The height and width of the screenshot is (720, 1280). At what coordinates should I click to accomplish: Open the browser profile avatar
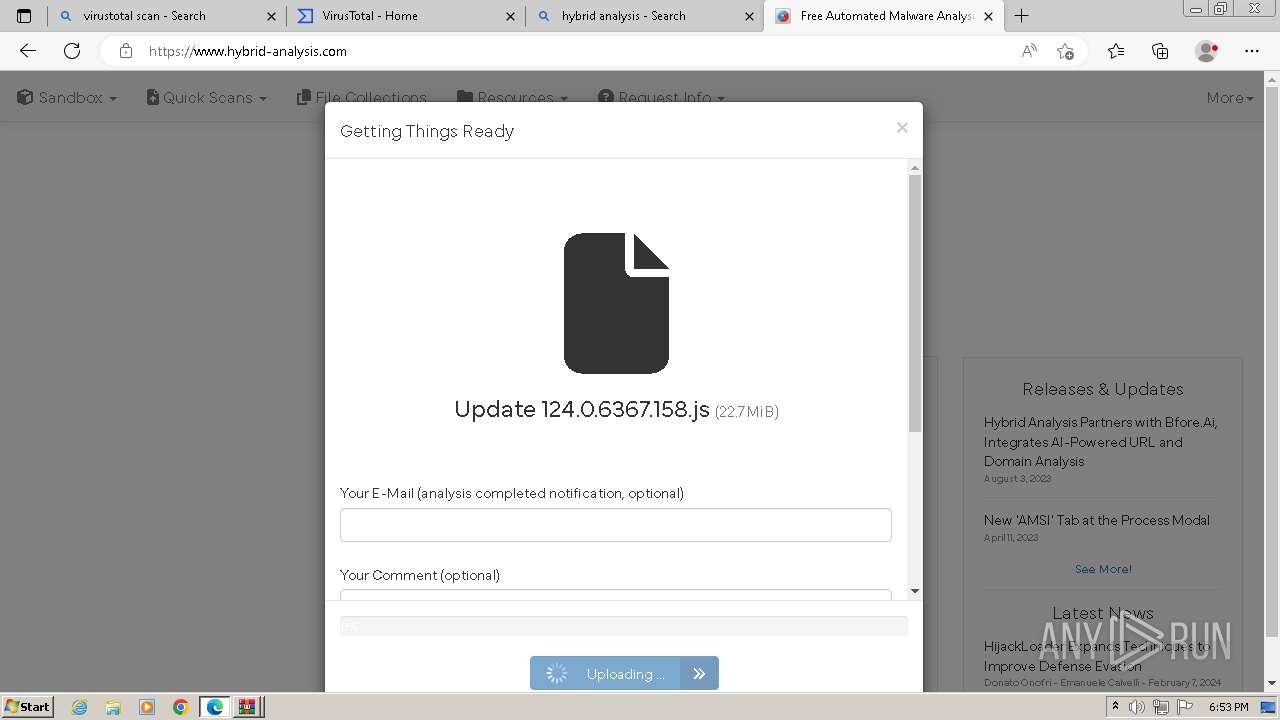(1207, 51)
